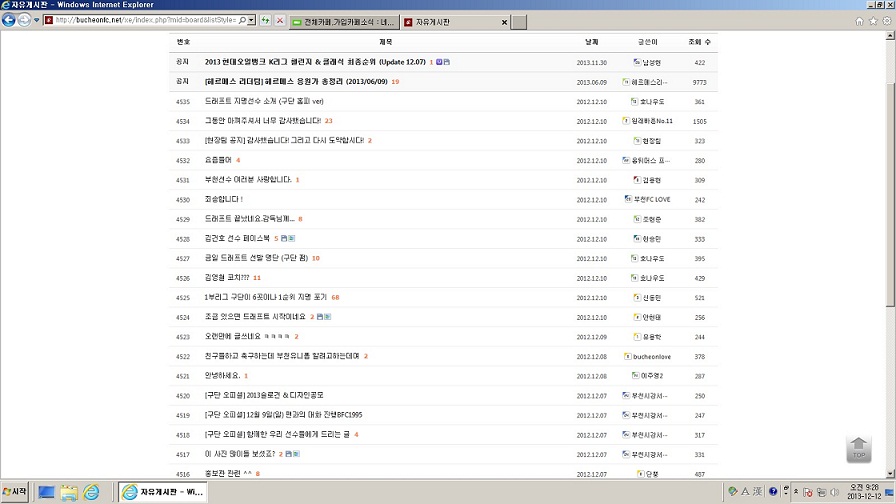The height and width of the screenshot is (504, 896).
Task: Click the red X Stop button
Action: point(279,21)
